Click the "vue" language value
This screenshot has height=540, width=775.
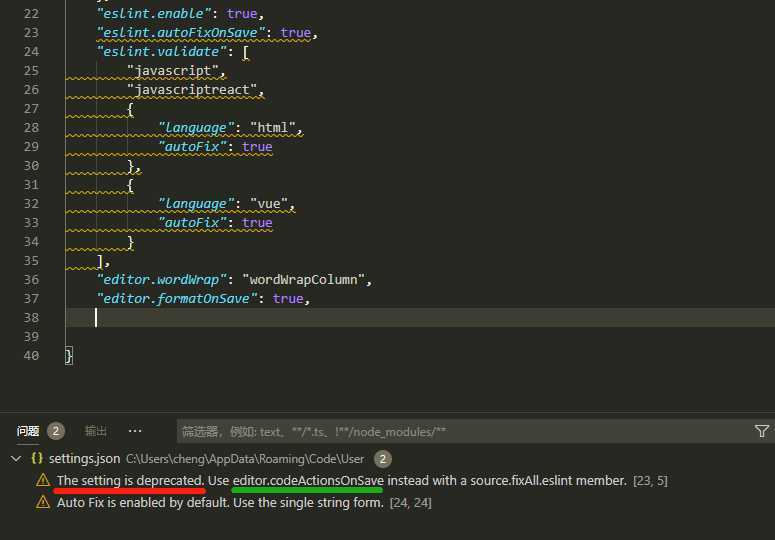tap(268, 204)
